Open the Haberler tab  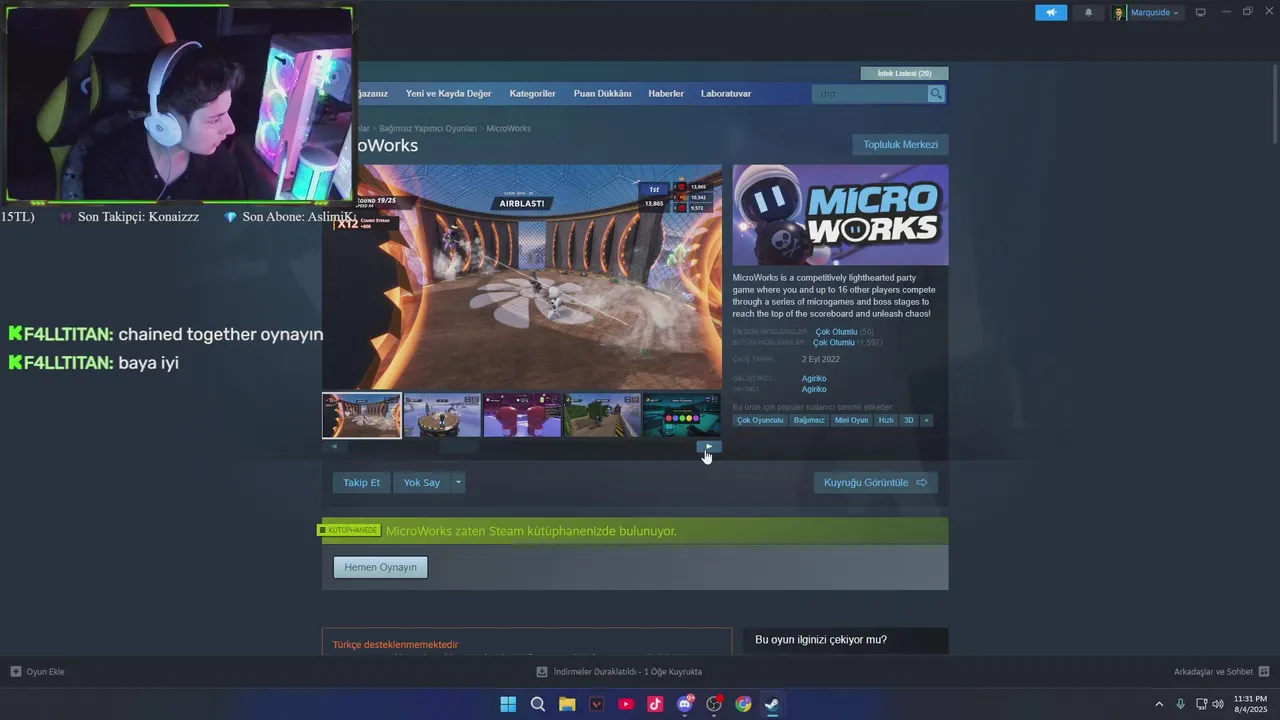pyautogui.click(x=666, y=93)
